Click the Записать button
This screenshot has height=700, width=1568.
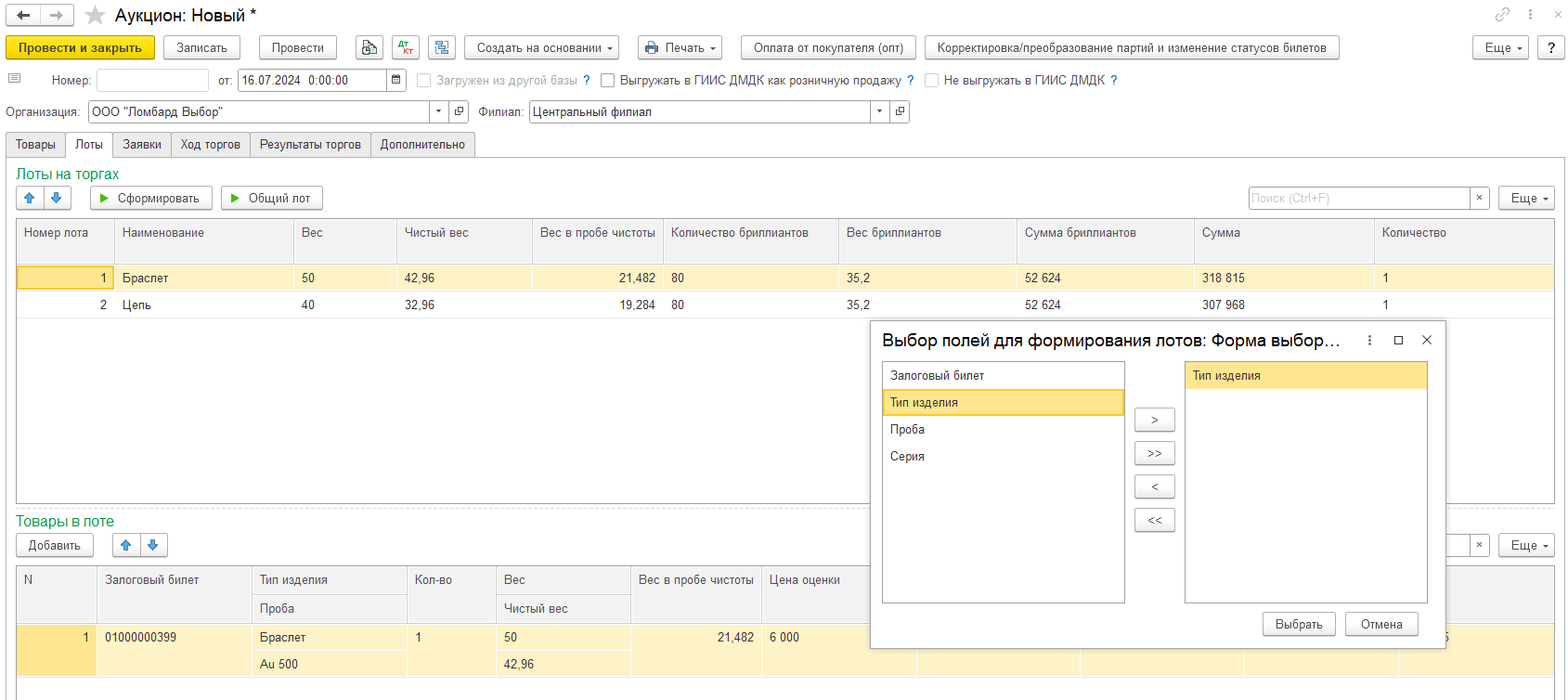(x=202, y=47)
